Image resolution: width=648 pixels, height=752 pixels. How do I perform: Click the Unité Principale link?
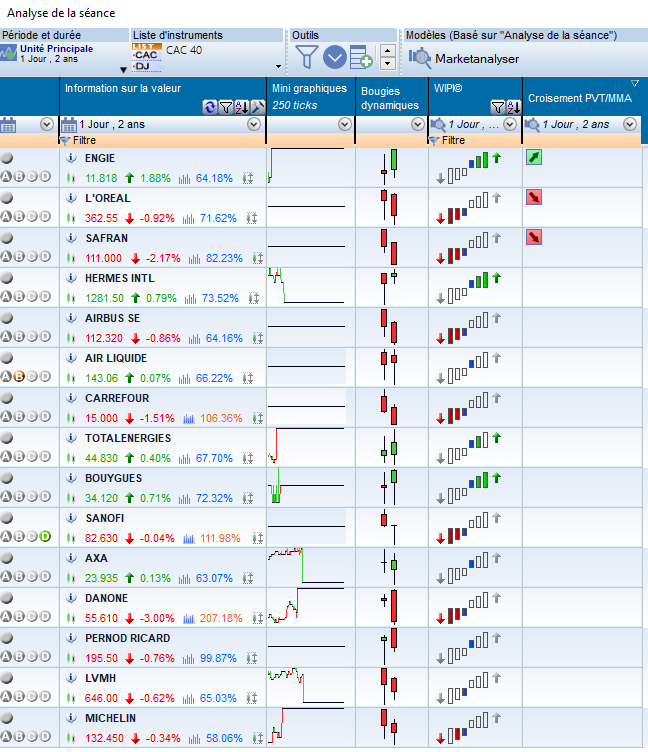[57, 49]
